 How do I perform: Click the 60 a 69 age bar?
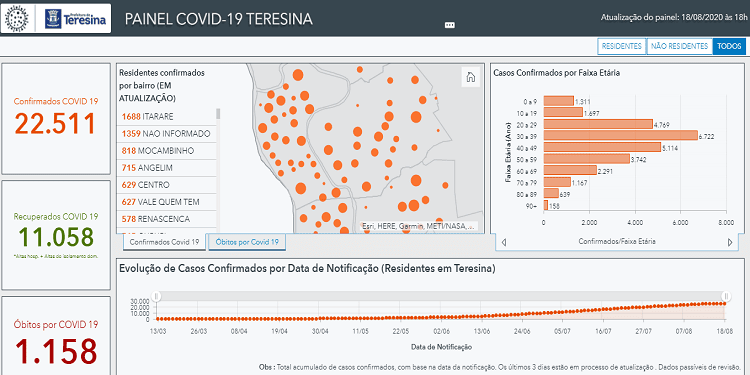click(x=570, y=170)
